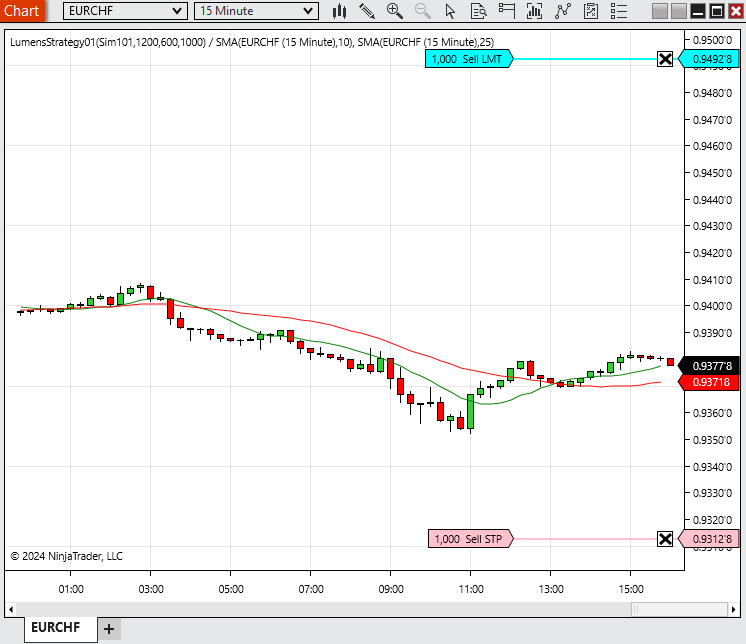
Task: Activate the zoom in magnifier tool
Action: click(395, 11)
